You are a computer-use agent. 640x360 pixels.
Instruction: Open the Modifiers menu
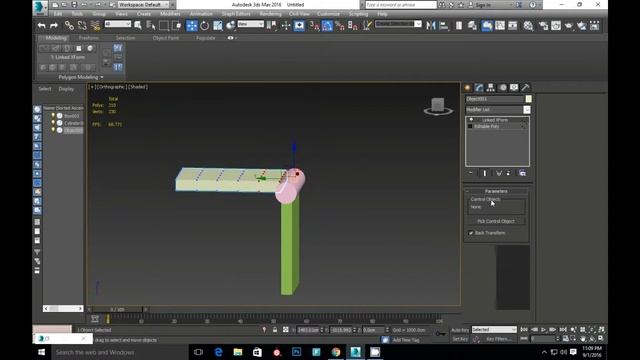tap(170, 14)
